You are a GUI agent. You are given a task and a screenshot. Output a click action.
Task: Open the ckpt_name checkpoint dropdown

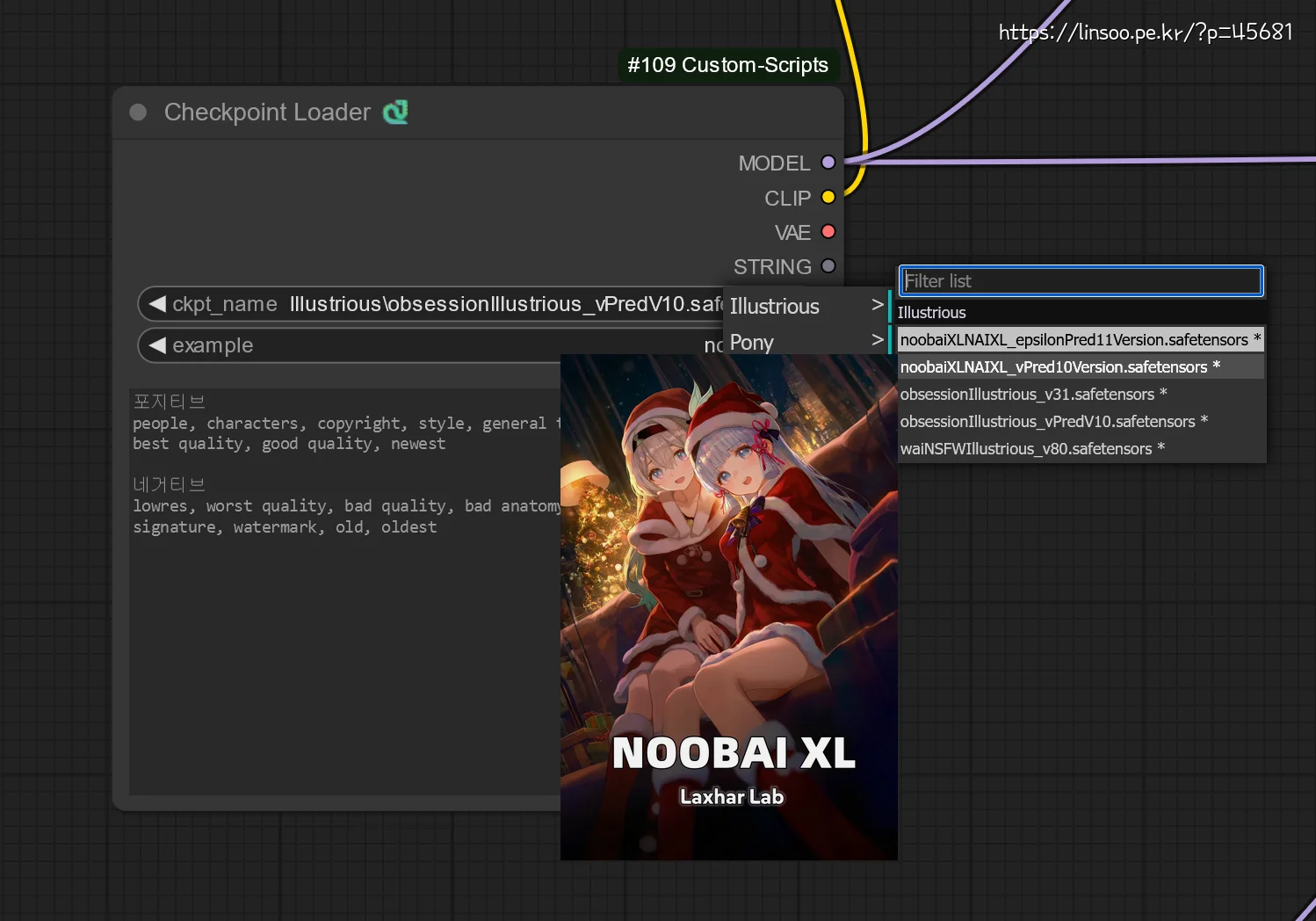tap(430, 304)
